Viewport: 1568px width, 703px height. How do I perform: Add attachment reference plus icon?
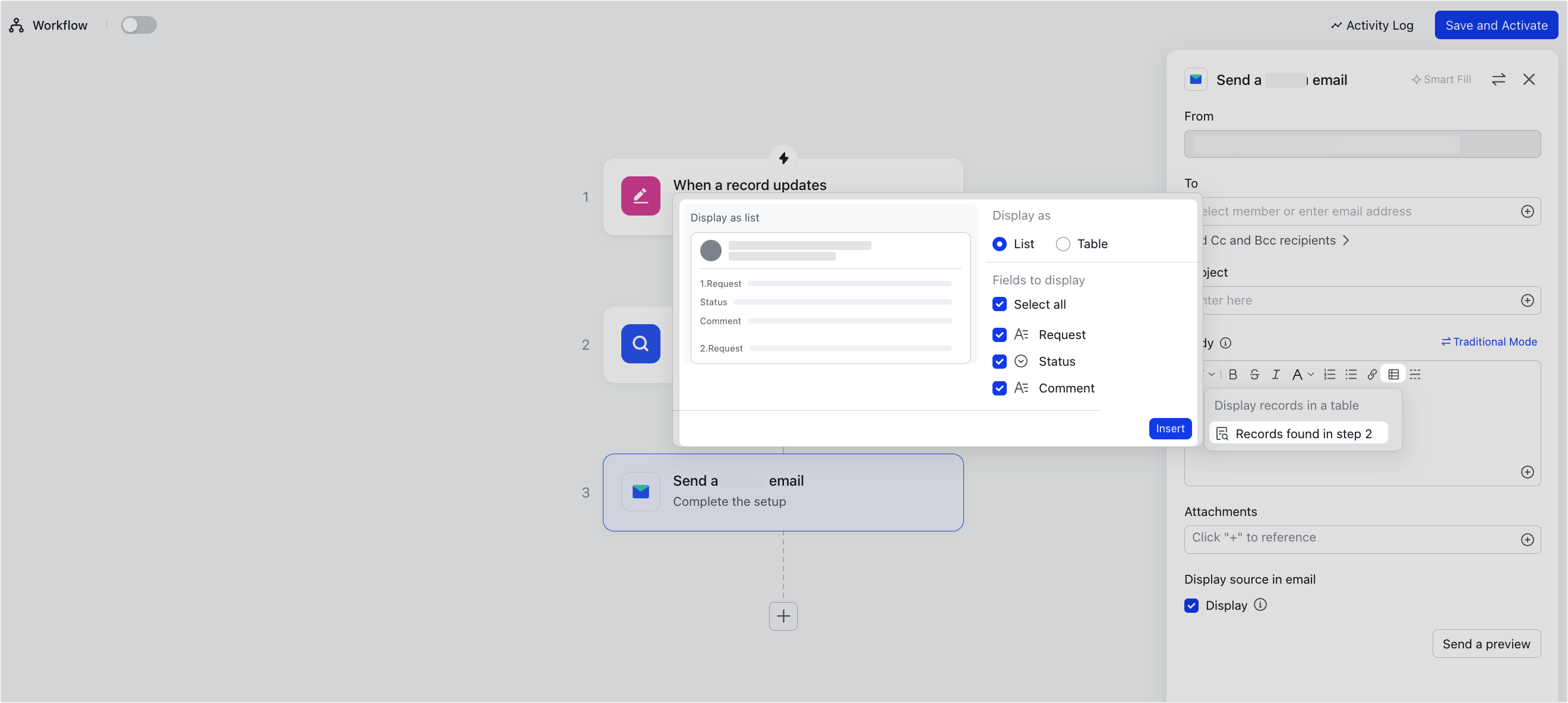(1526, 539)
